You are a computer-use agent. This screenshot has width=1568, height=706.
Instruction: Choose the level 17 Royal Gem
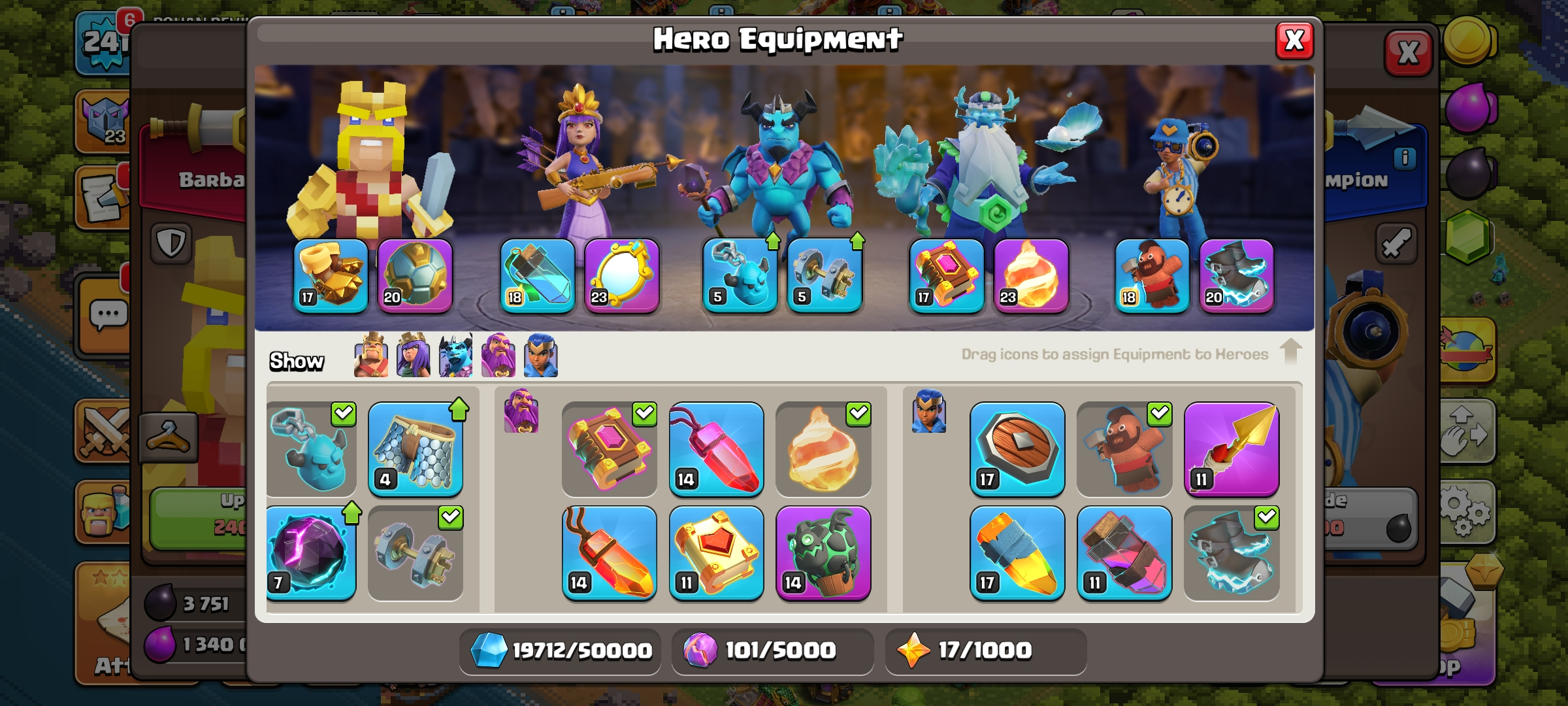[1017, 552]
